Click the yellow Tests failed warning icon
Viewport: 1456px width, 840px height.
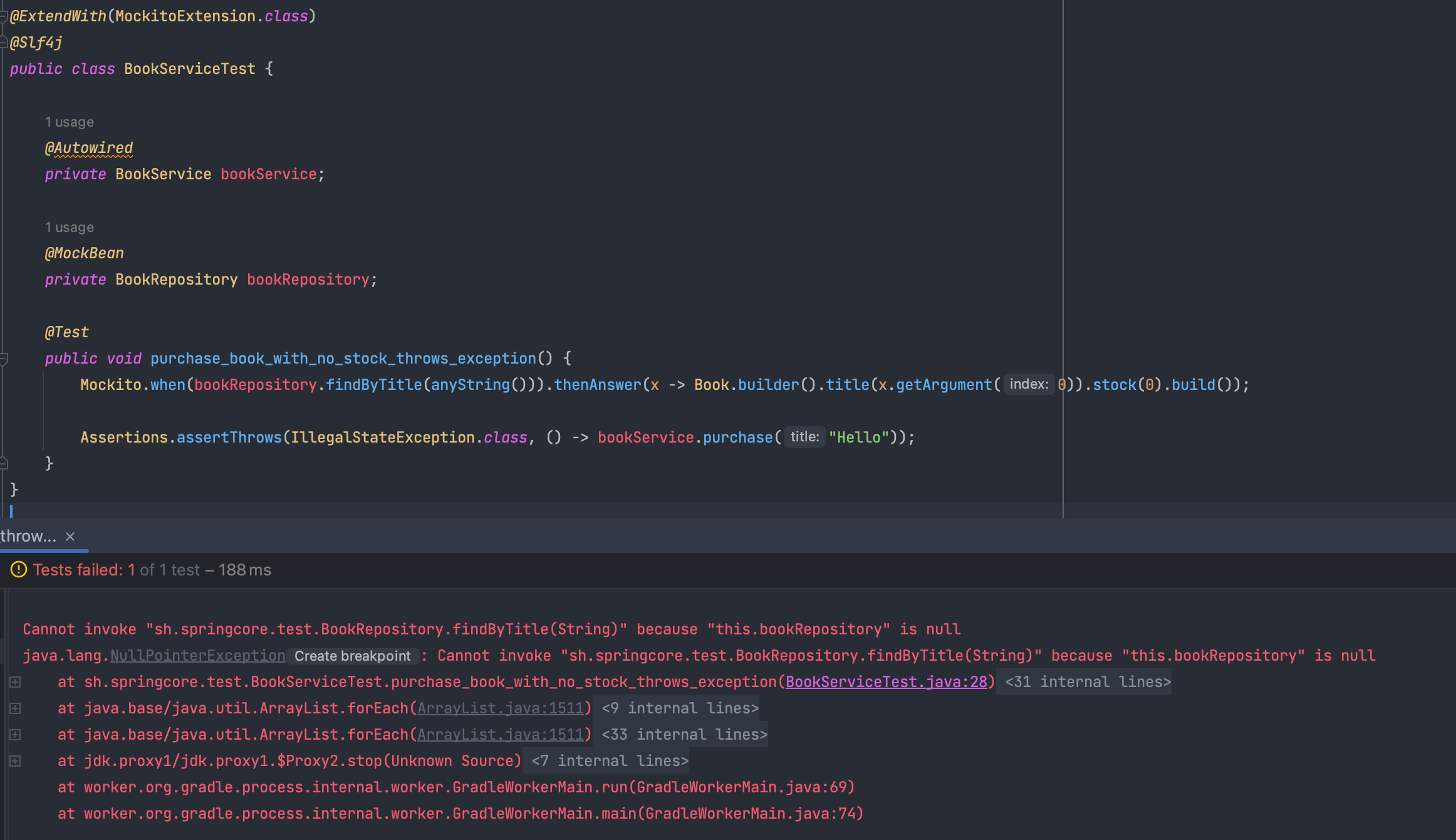[19, 570]
